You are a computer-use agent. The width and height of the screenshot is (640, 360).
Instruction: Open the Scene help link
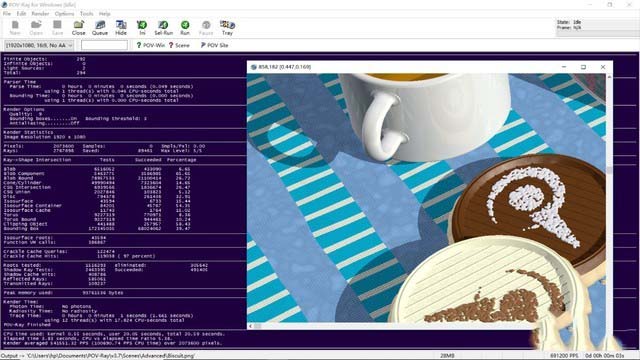tap(179, 45)
